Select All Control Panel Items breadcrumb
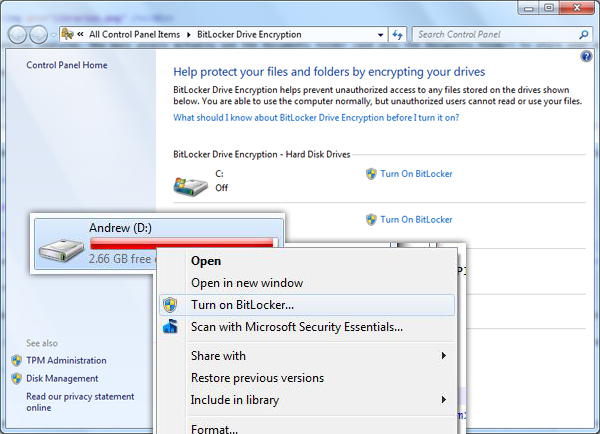Viewport: 600px width, 434px height. 134,34
